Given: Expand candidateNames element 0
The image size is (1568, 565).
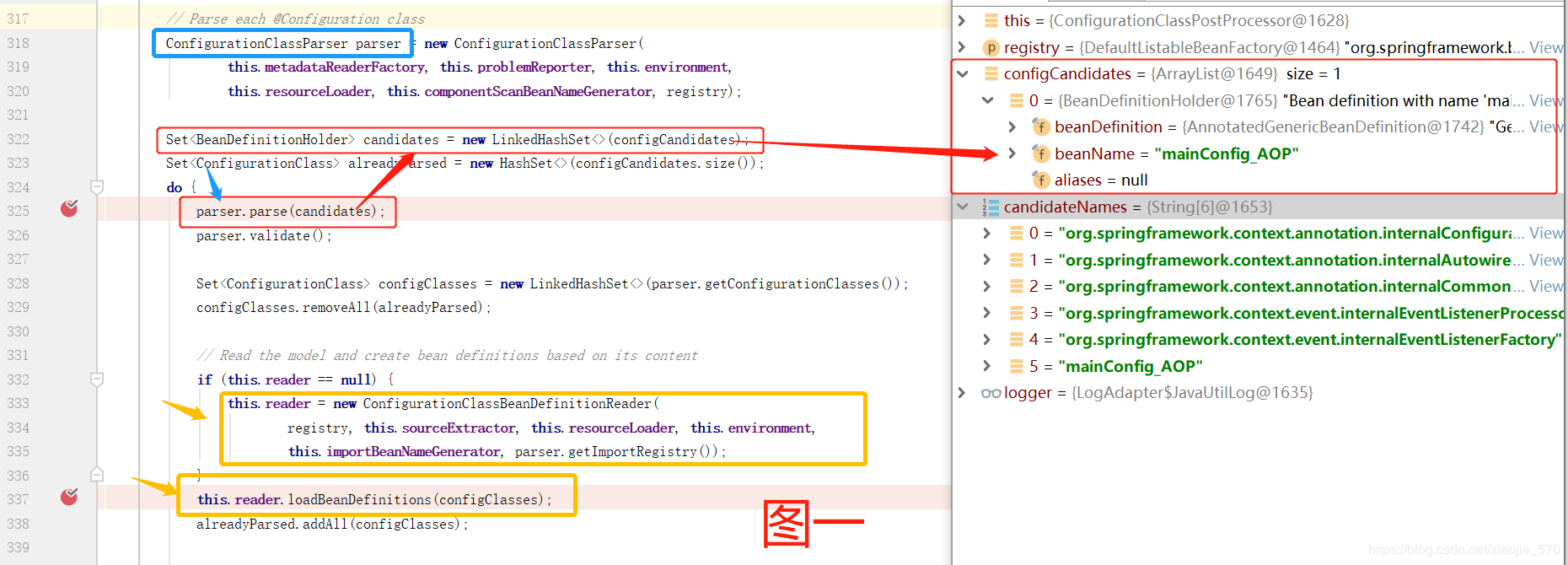Looking at the screenshot, I should pyautogui.click(x=987, y=233).
